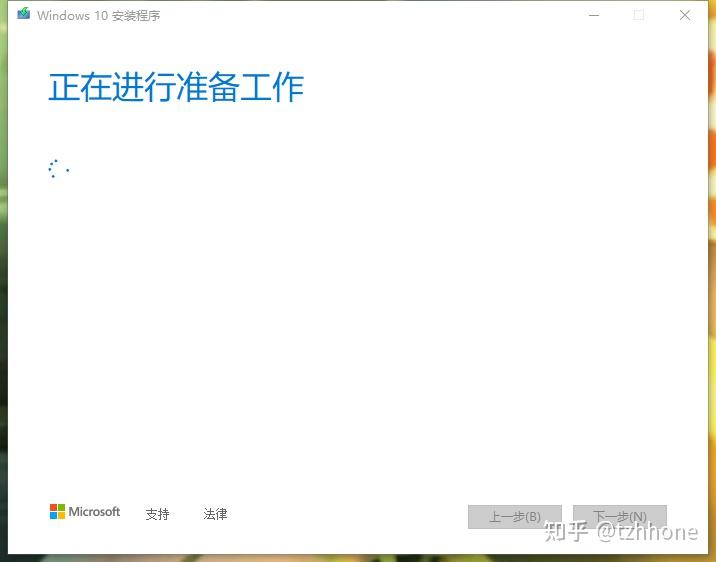Click the 上一步(B) back button
Screen dimensions: 716x562
click(515, 517)
